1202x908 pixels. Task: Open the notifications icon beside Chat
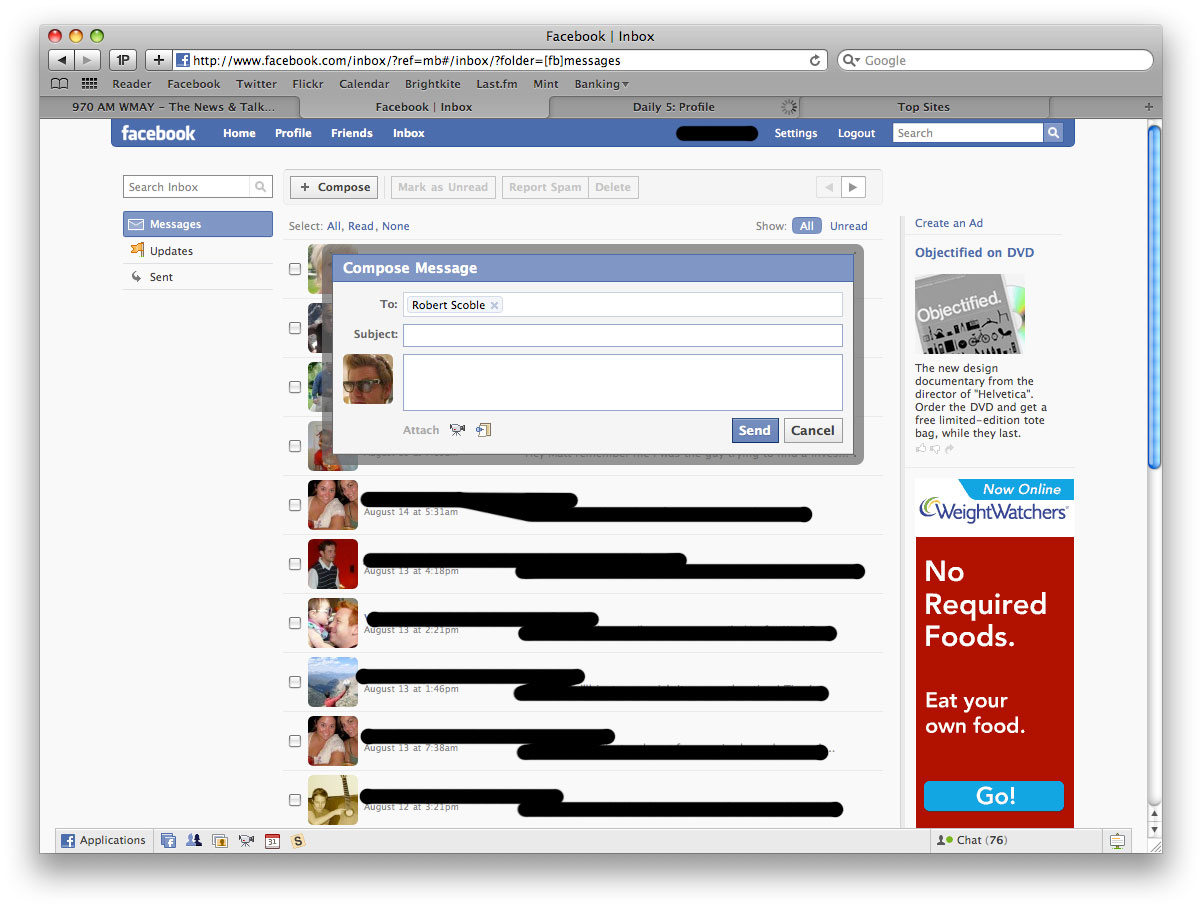(1118, 841)
